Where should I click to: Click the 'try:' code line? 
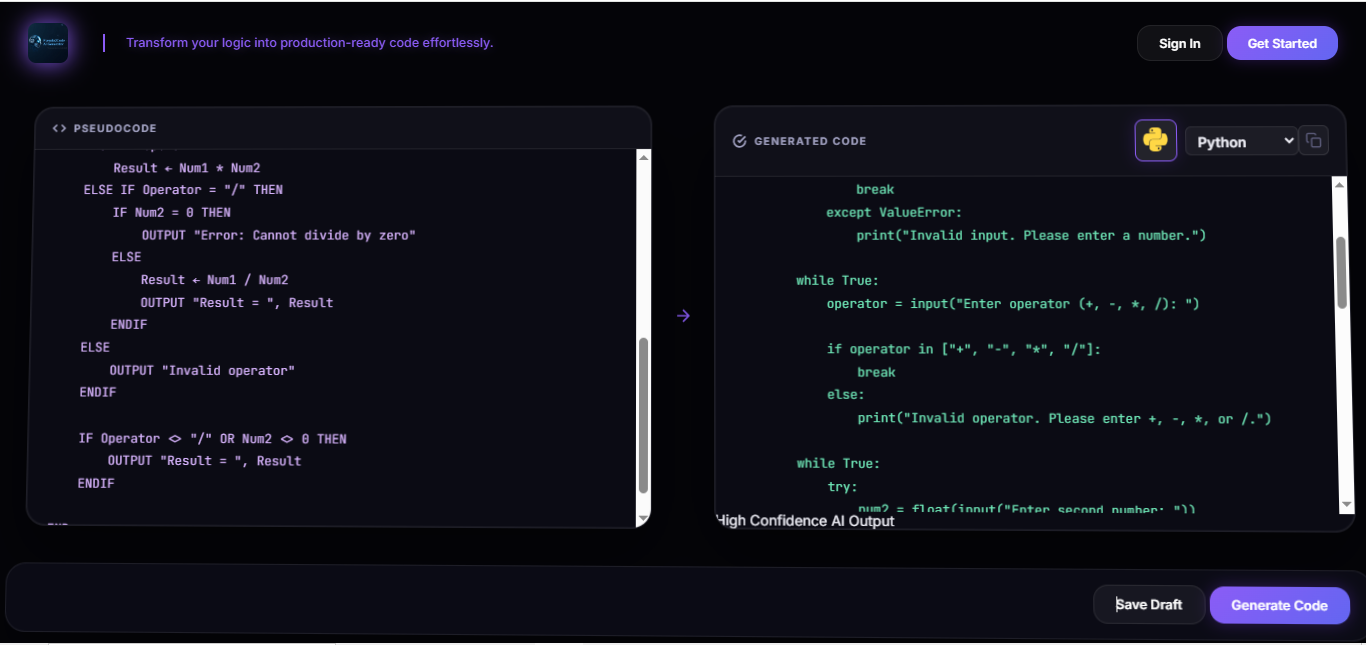click(842, 487)
